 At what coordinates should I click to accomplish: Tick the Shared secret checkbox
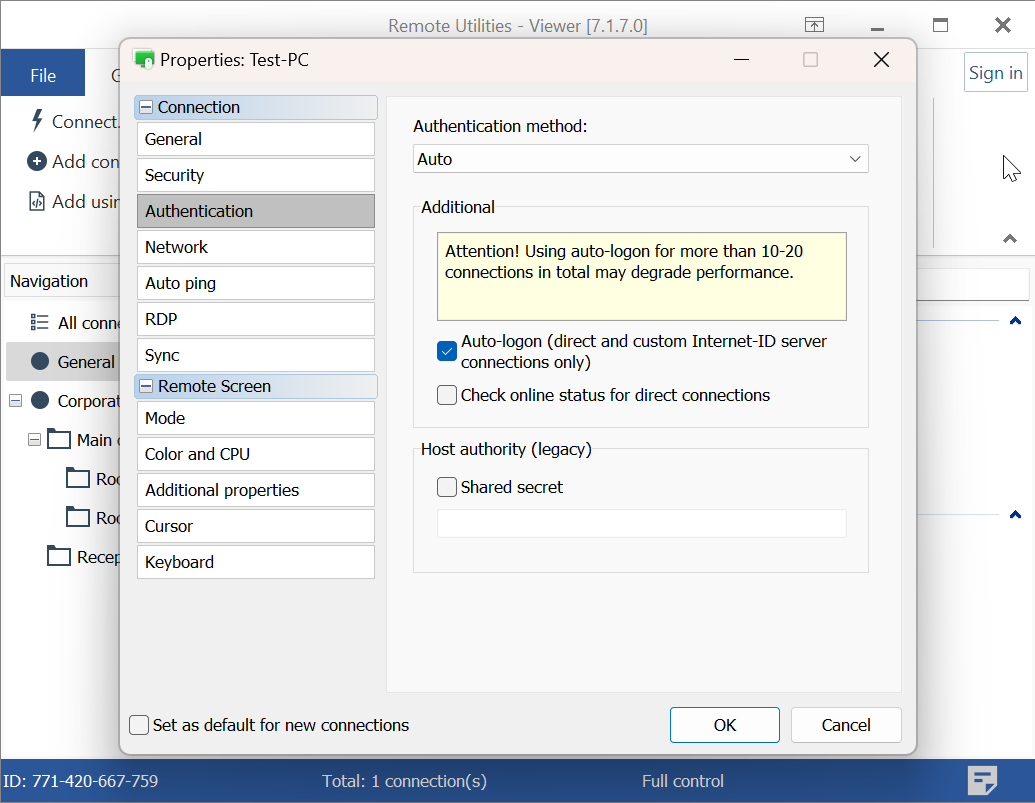[447, 487]
